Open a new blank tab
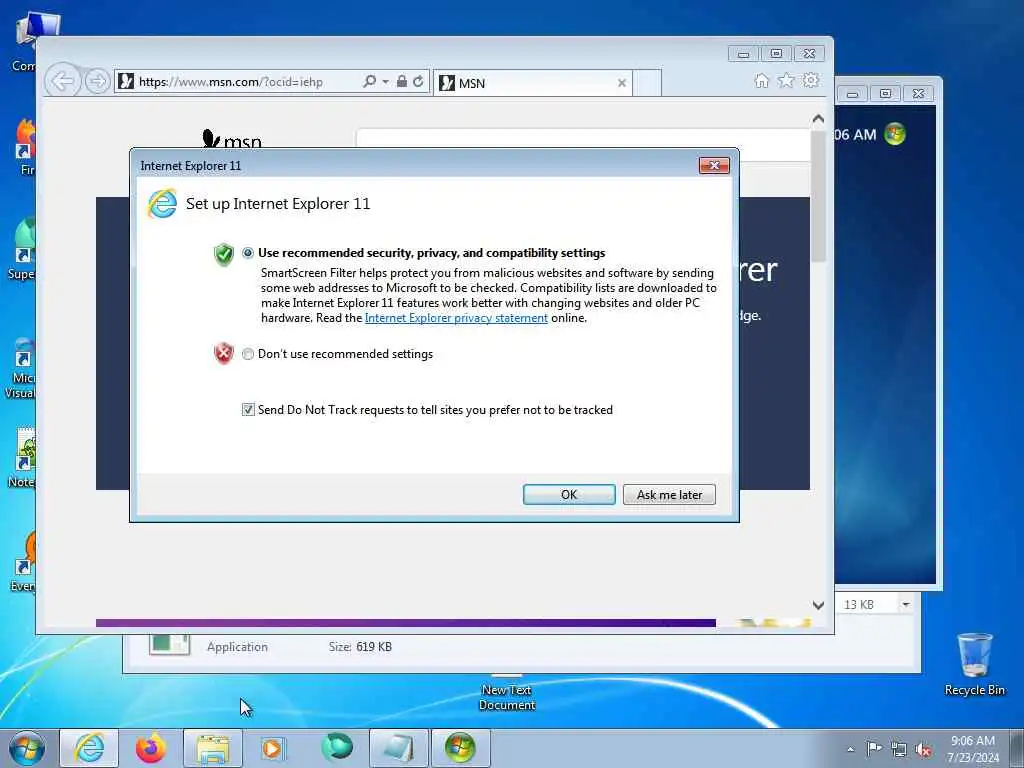 [x=647, y=83]
